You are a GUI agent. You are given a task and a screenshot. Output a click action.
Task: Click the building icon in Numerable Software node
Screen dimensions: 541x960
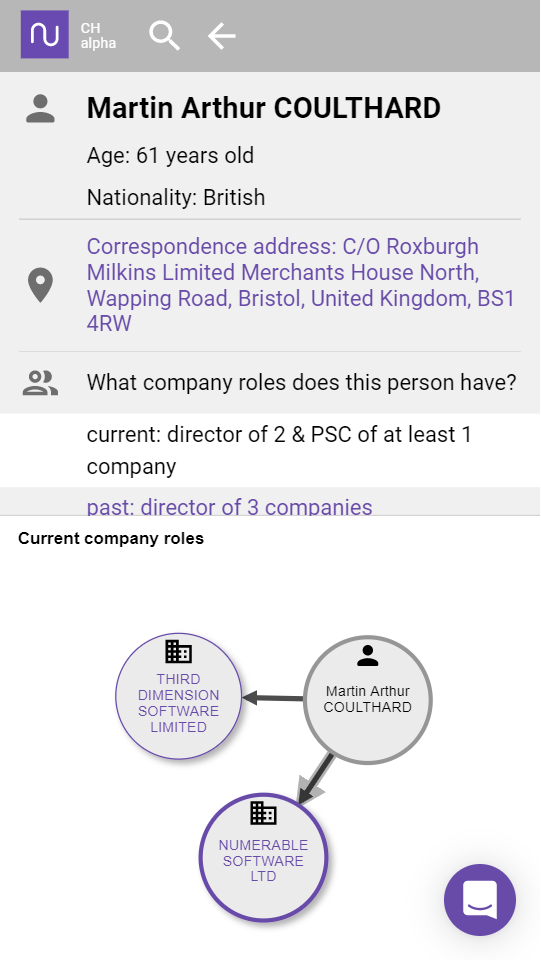coord(264,814)
